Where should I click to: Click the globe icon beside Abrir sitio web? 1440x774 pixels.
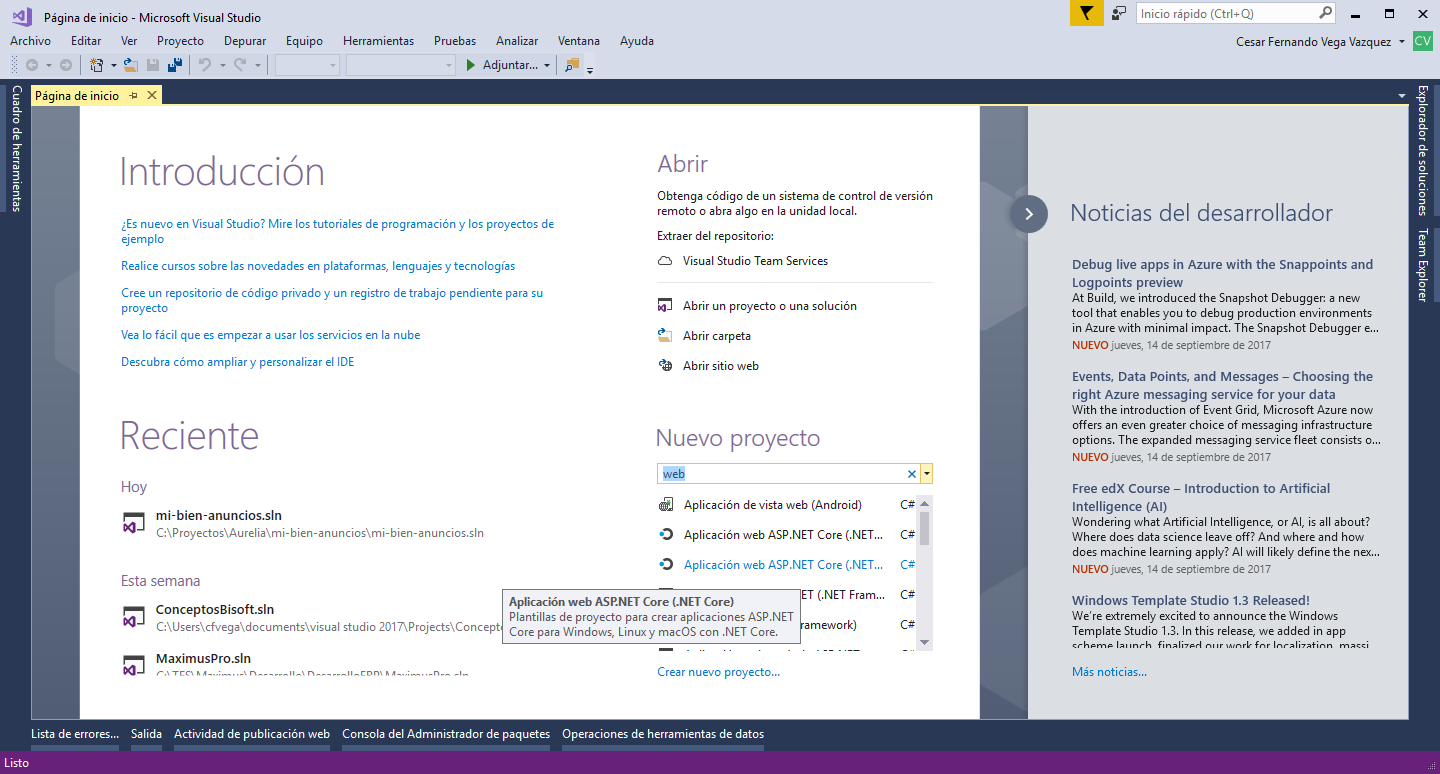click(665, 366)
